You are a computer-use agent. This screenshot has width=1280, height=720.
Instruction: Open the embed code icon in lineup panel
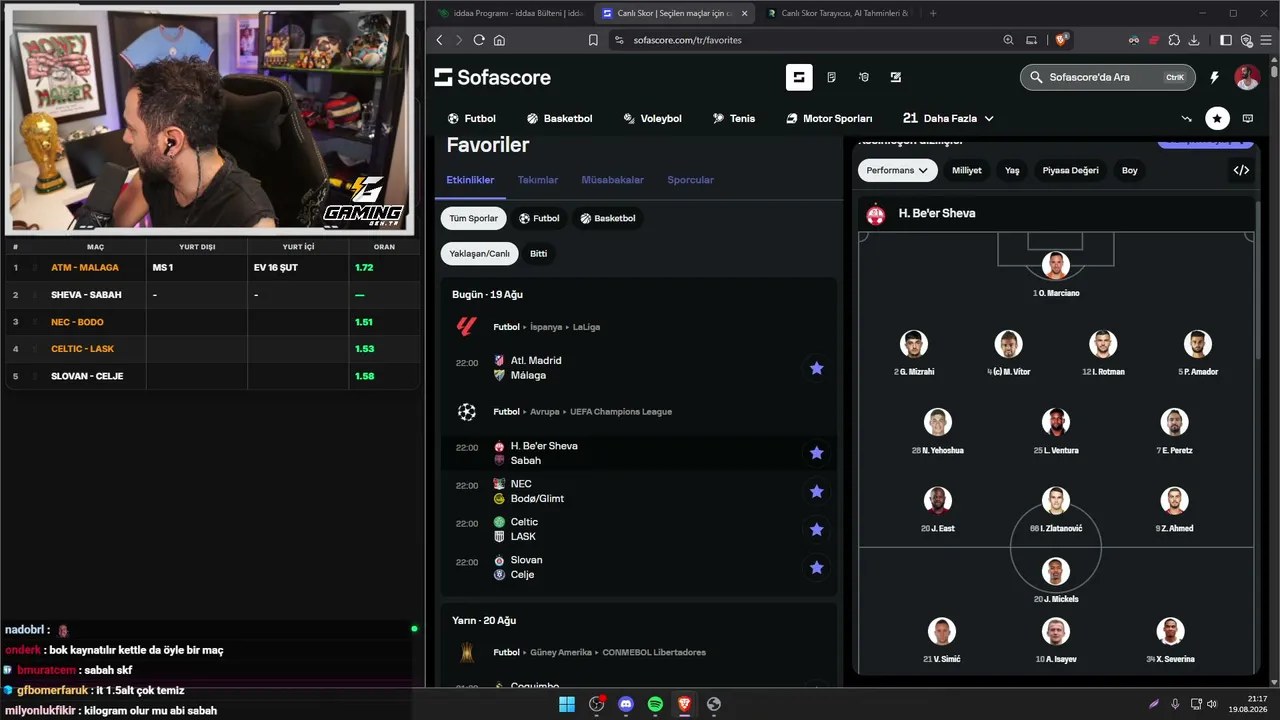pyautogui.click(x=1241, y=170)
